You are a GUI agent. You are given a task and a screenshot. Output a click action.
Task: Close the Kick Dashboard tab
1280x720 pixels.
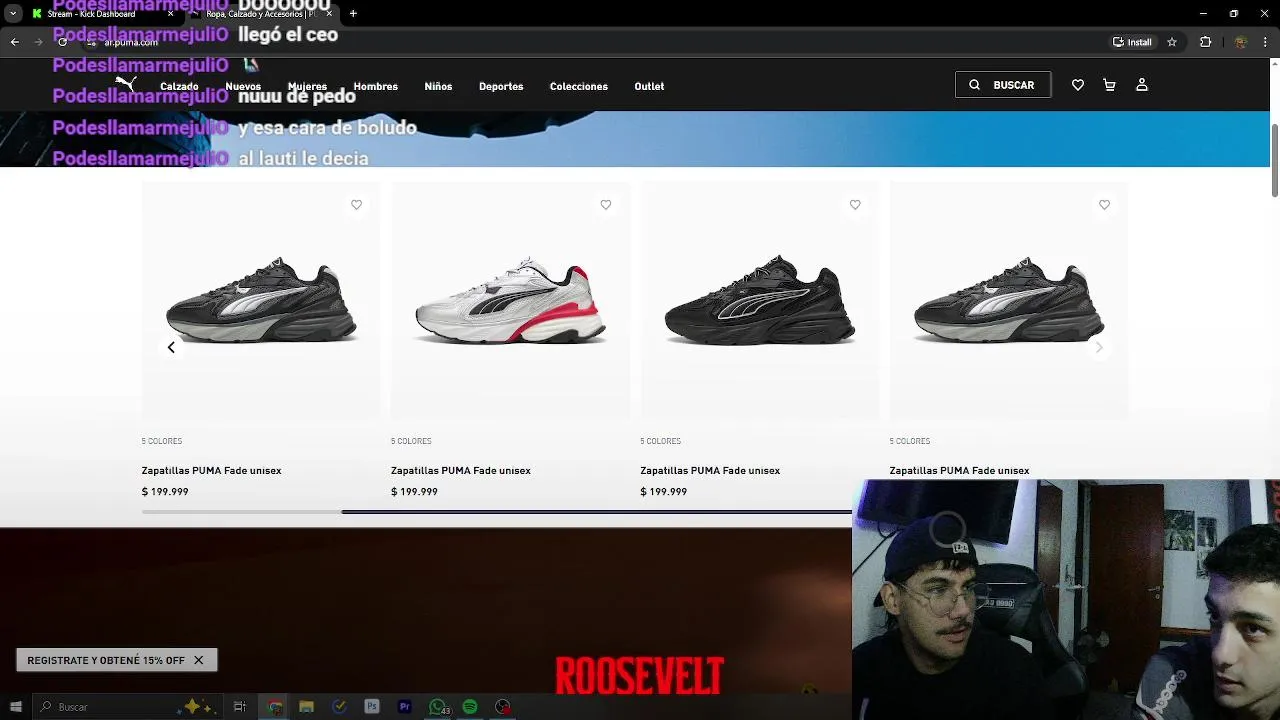(x=170, y=14)
